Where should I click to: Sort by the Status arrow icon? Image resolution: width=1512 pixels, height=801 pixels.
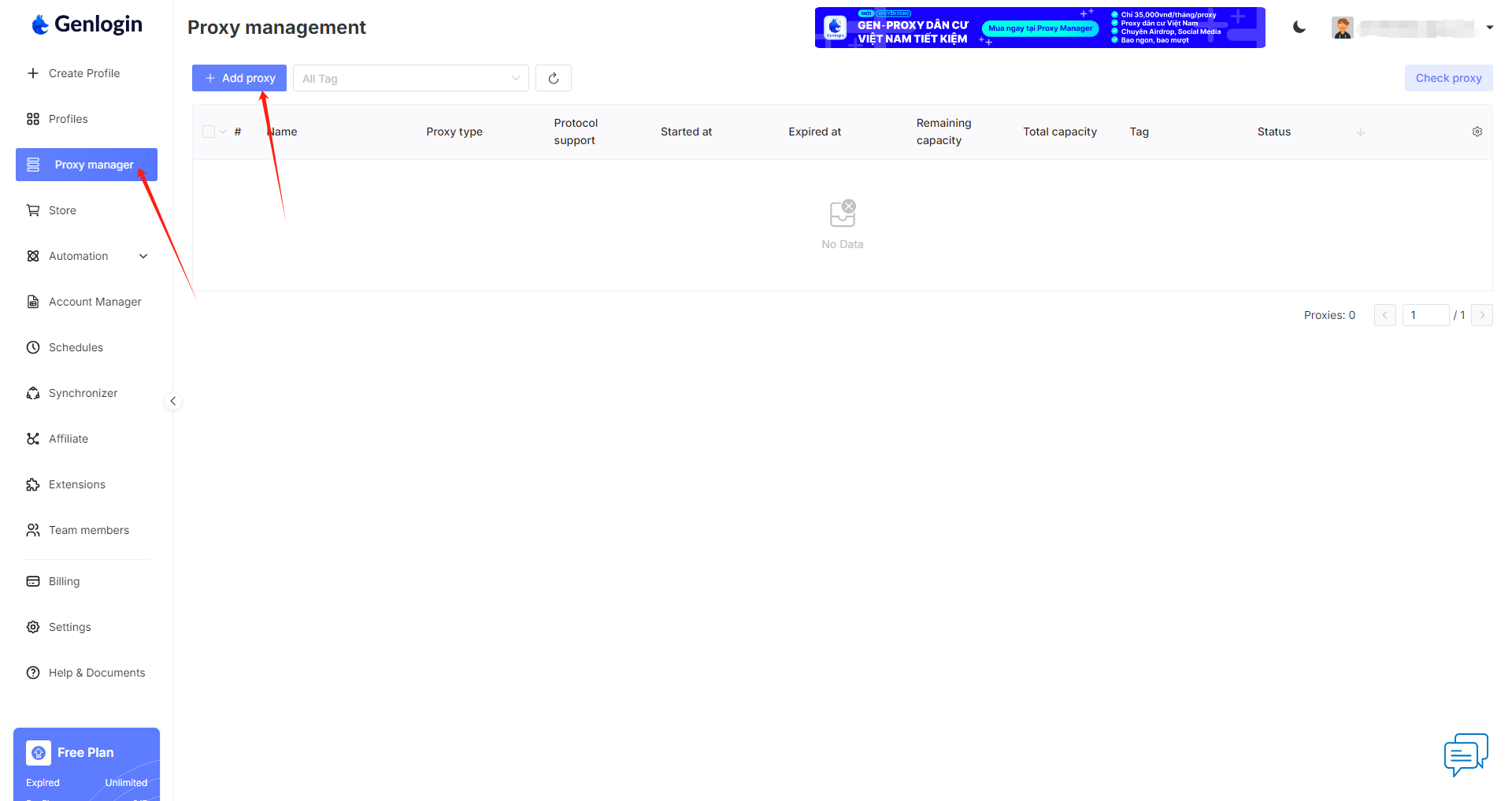(x=1360, y=132)
